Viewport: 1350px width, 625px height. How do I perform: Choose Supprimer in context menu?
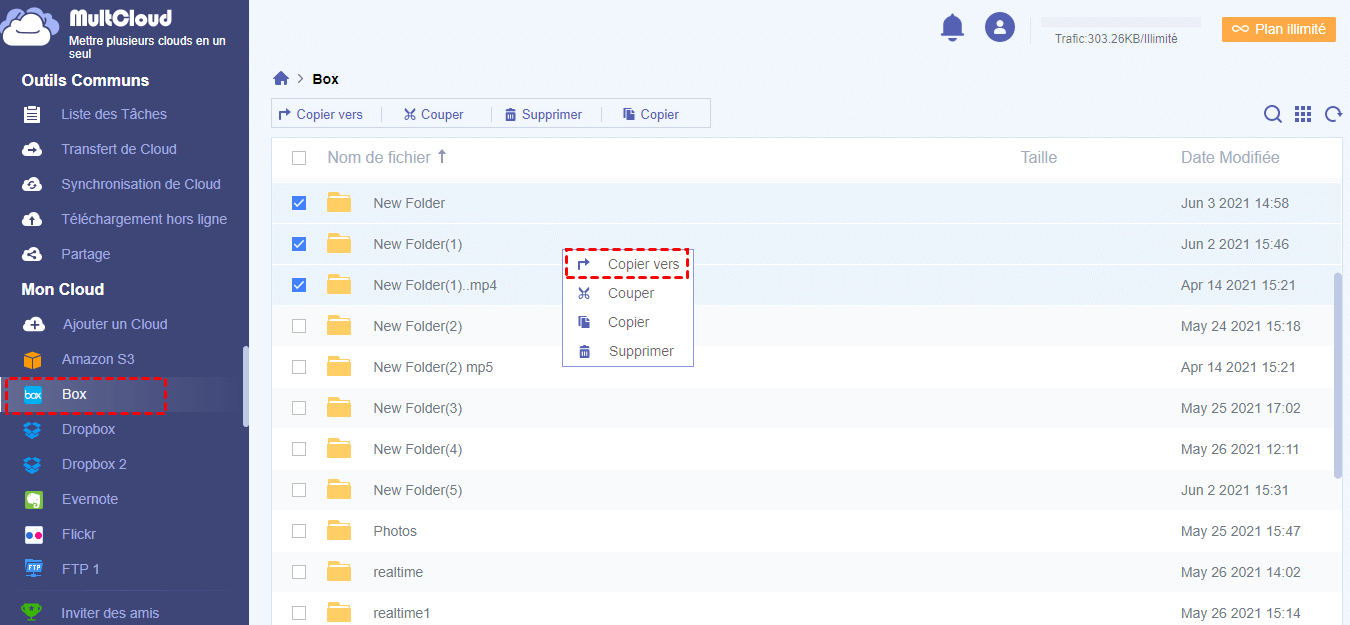[628, 351]
